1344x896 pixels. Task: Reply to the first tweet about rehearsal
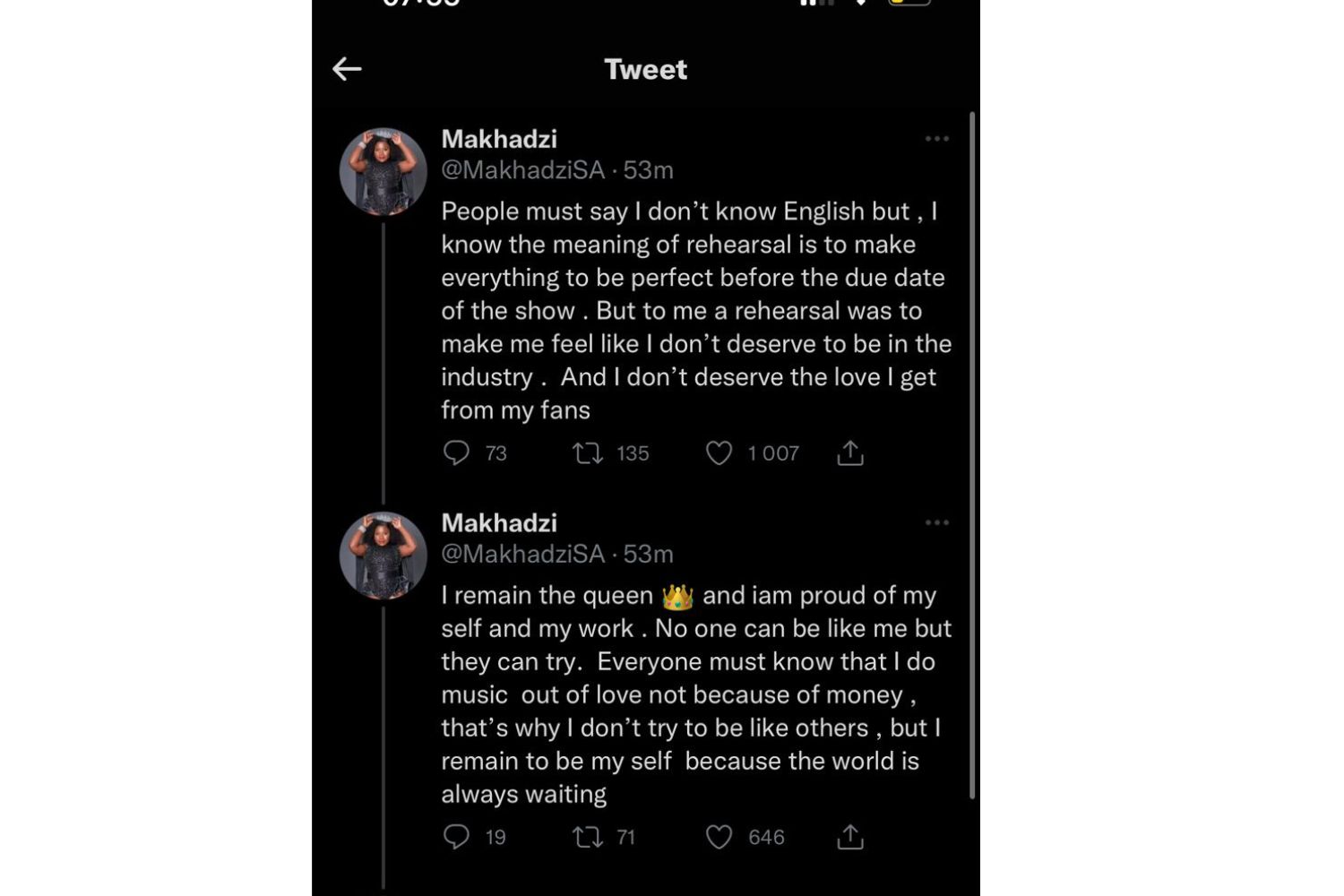point(456,452)
